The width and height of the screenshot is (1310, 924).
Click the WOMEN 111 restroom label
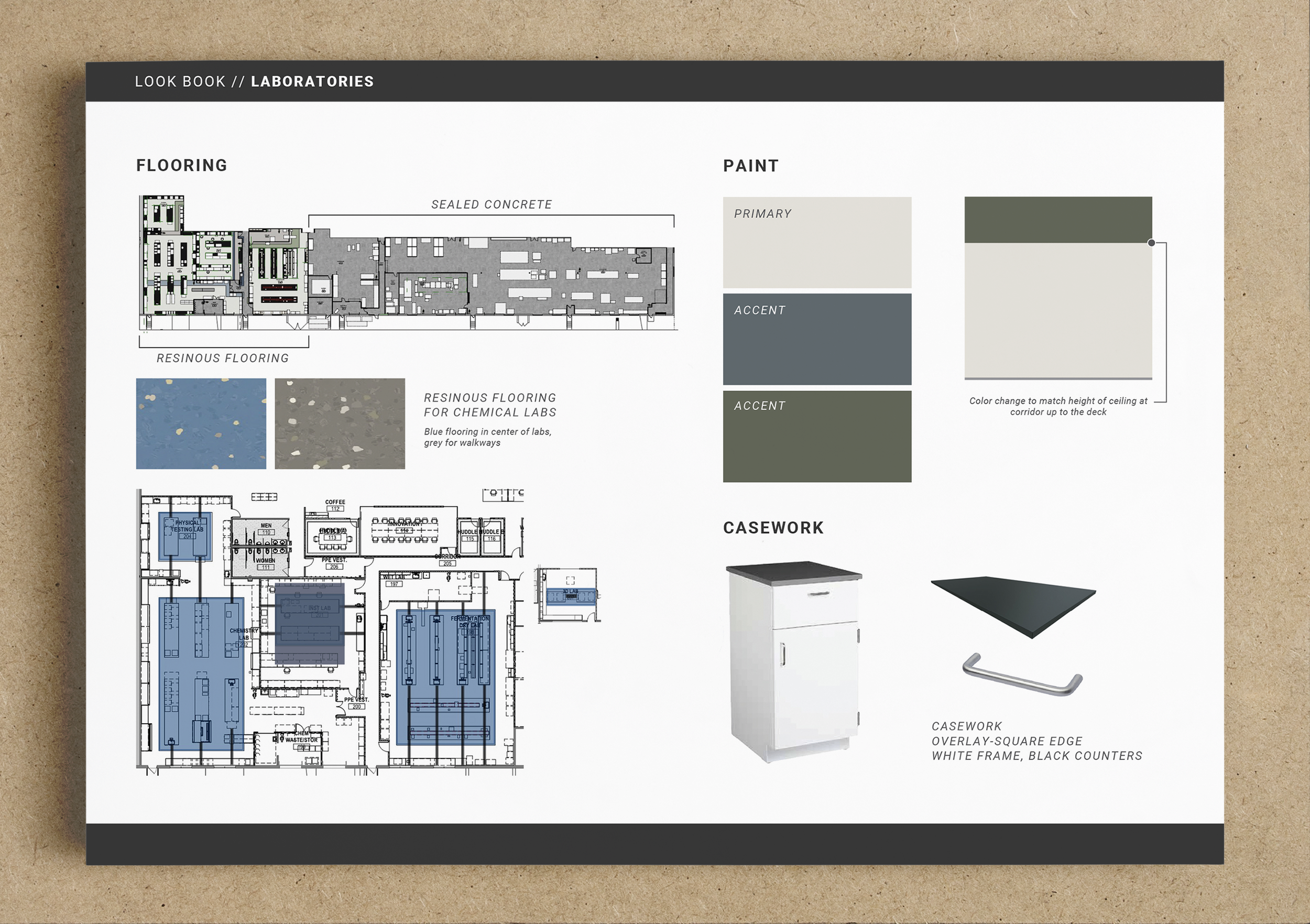pos(265,563)
